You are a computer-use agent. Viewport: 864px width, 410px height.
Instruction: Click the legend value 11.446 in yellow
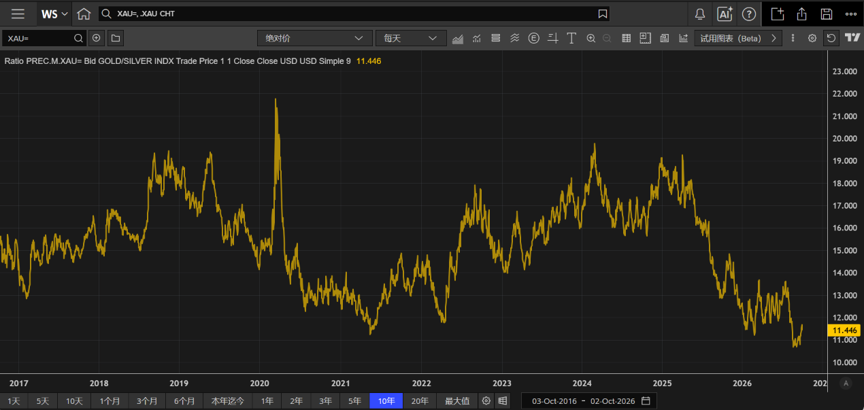coord(369,61)
